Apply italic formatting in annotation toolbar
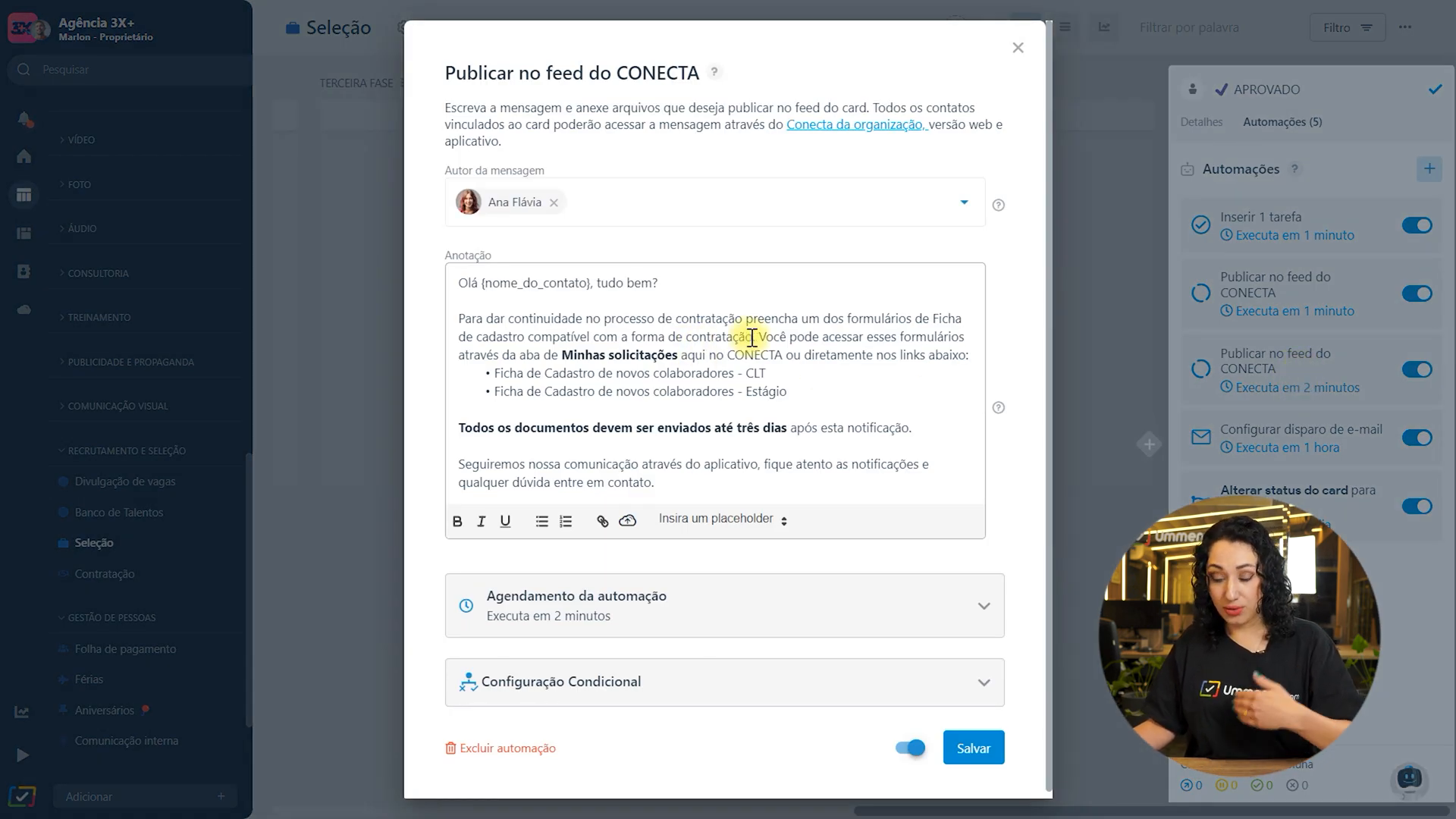1456x819 pixels. 481,521
